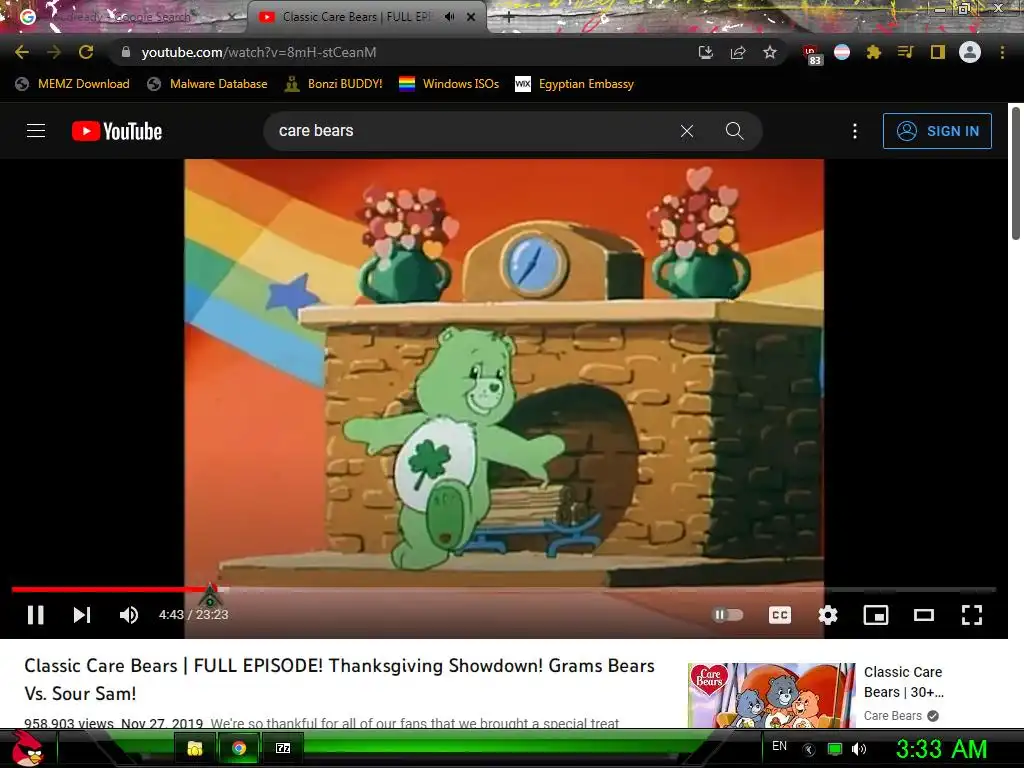Open the YouTube hamburger guide menu
The height and width of the screenshot is (768, 1024).
pos(36,131)
